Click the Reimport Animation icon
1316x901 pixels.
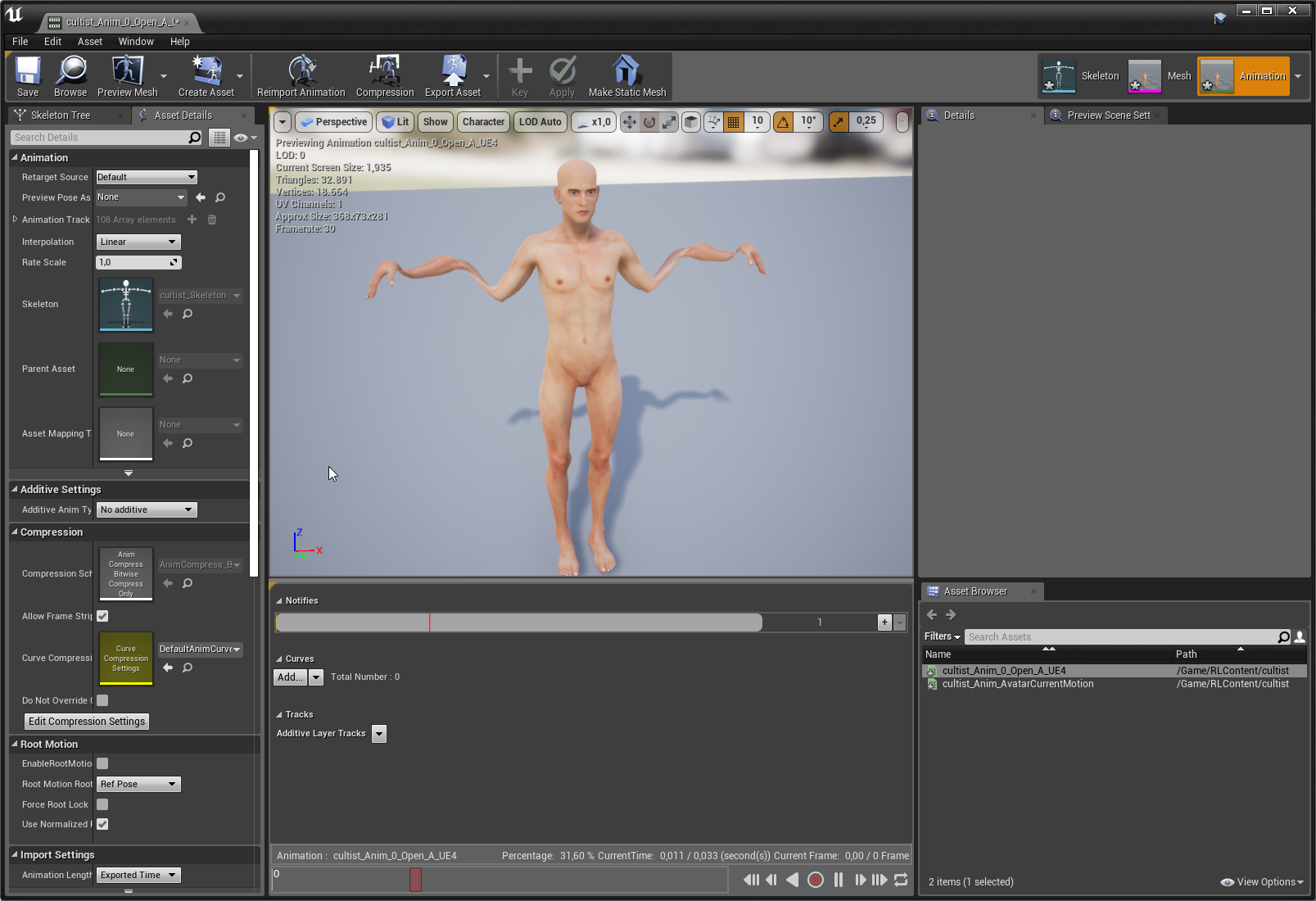pyautogui.click(x=301, y=76)
